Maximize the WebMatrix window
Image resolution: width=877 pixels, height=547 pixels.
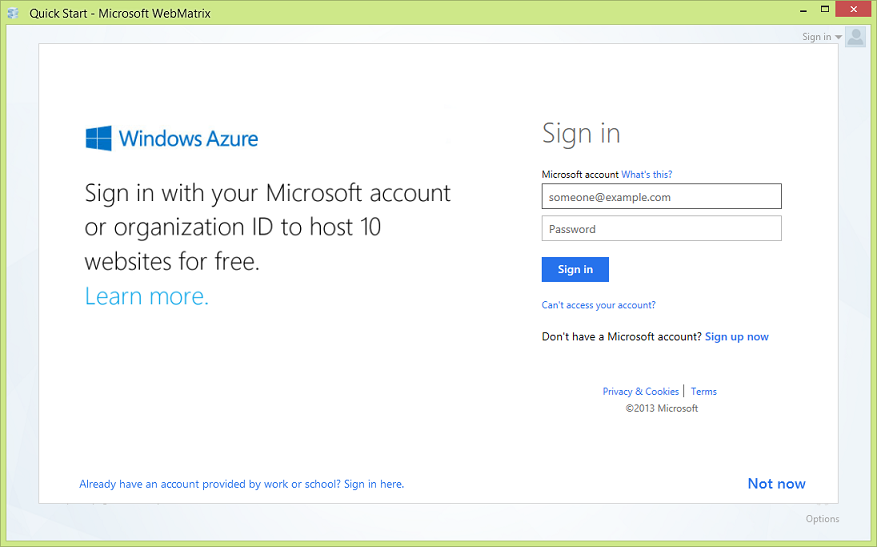click(824, 10)
